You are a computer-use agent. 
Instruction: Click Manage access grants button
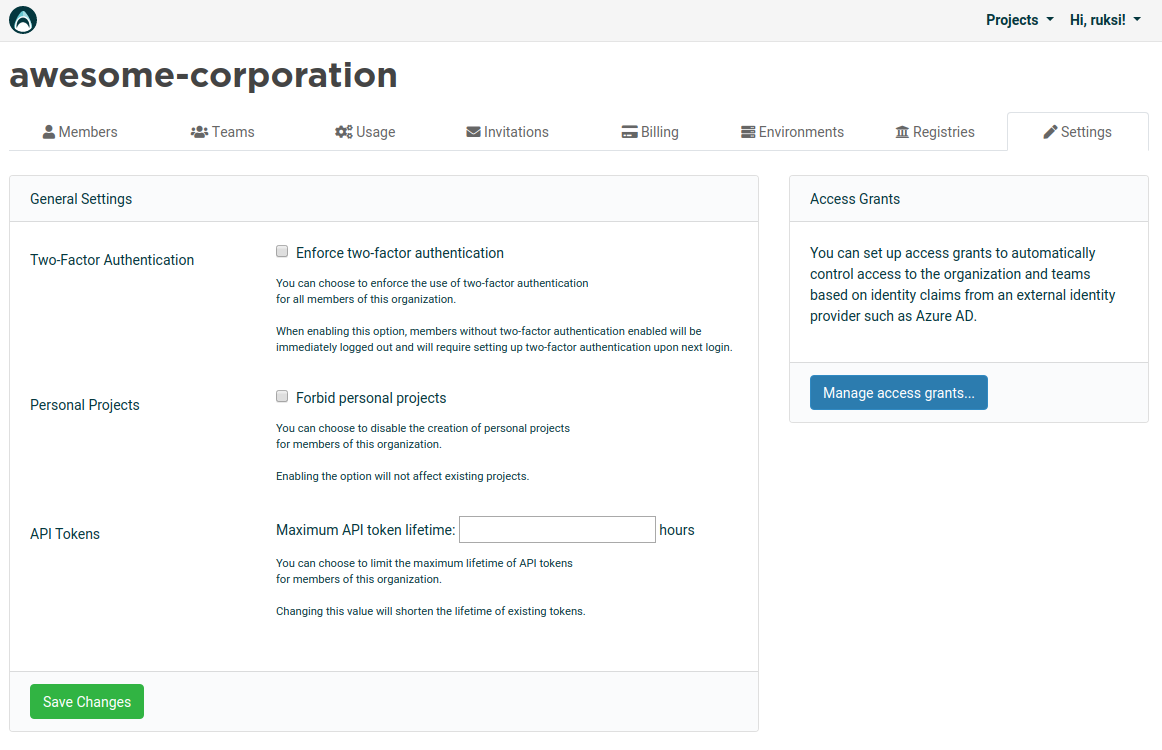click(898, 393)
